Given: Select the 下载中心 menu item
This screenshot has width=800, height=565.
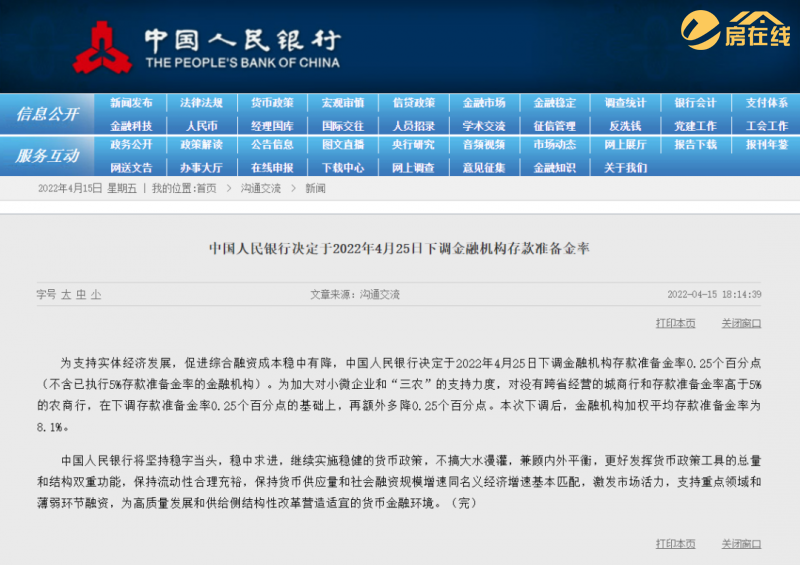Looking at the screenshot, I should pyautogui.click(x=342, y=167).
